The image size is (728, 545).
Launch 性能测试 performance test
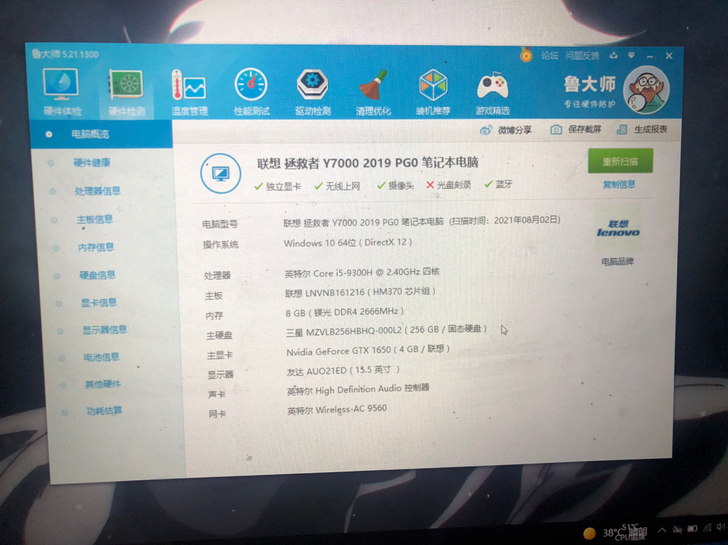pos(251,91)
